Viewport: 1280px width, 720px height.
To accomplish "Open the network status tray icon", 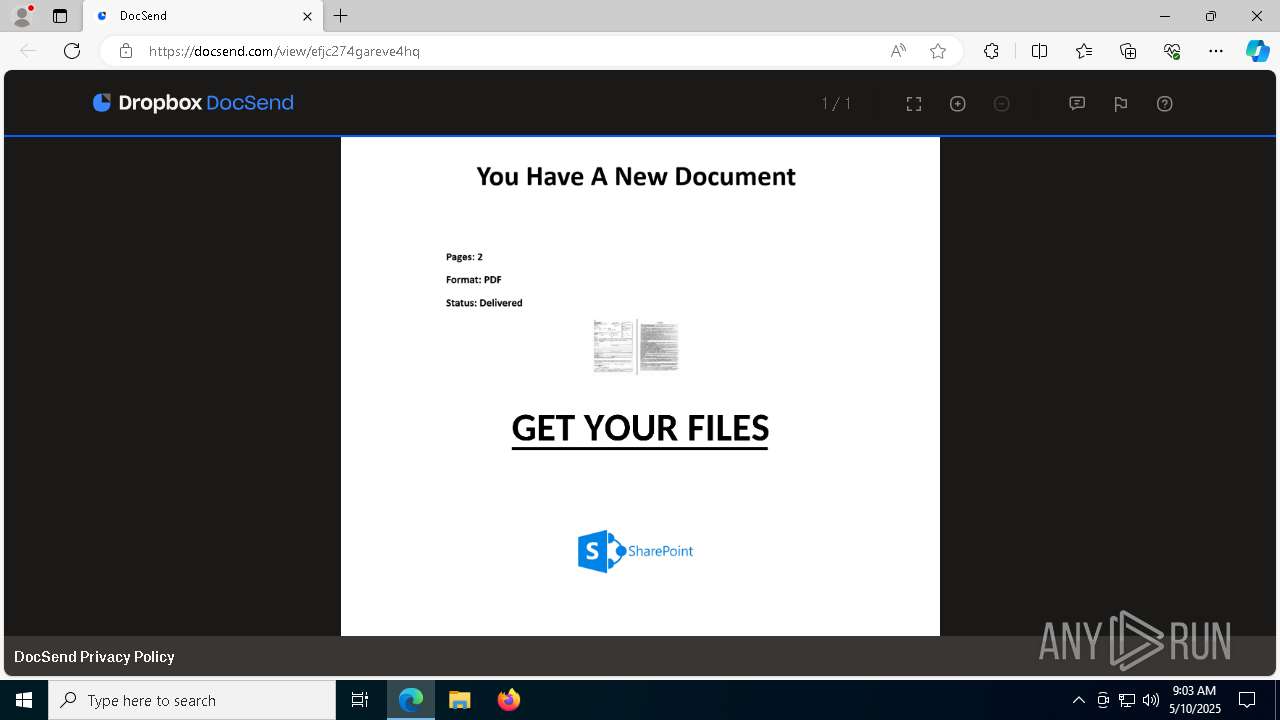I will pyautogui.click(x=1127, y=700).
